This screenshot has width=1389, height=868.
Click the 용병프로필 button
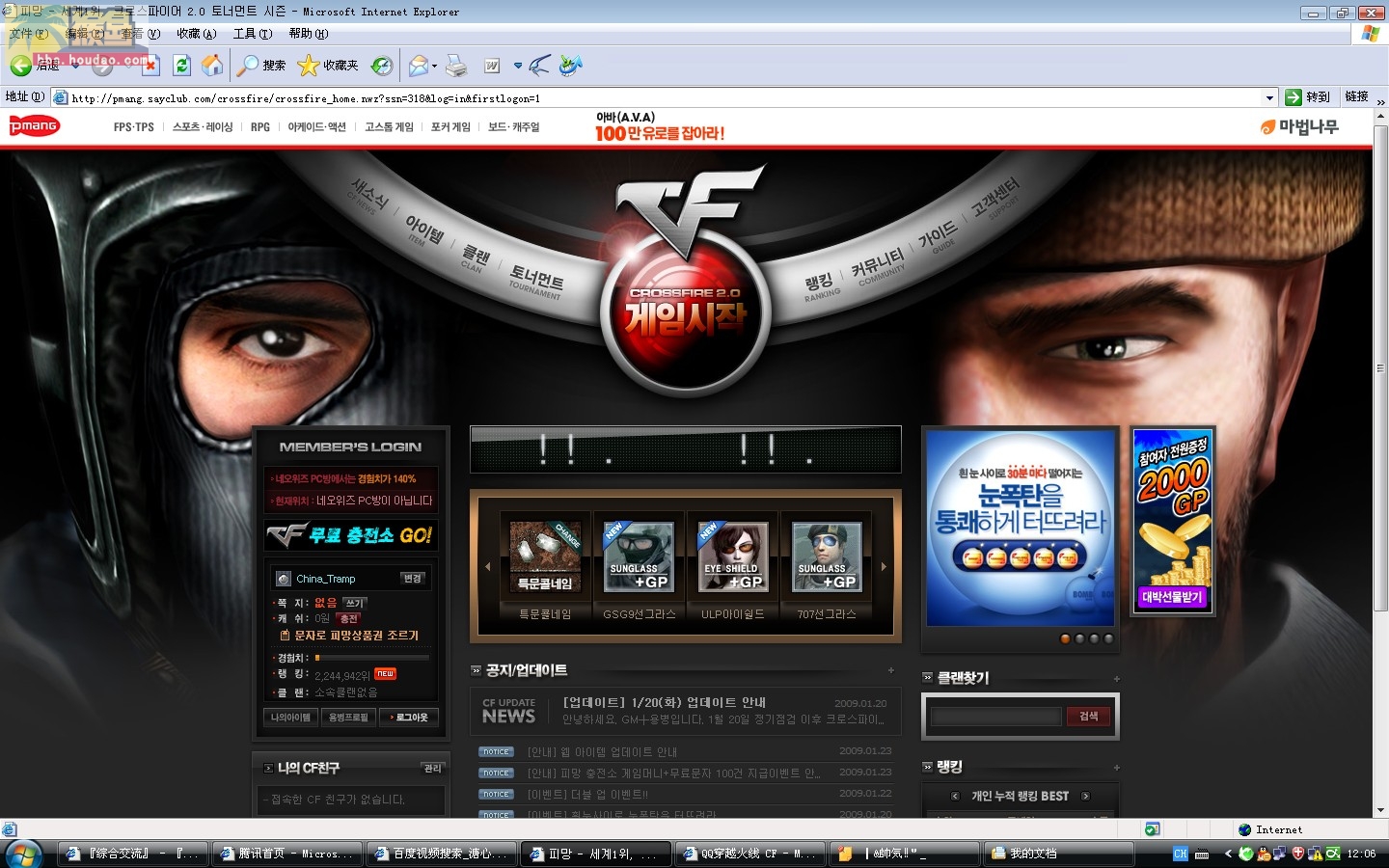(349, 718)
